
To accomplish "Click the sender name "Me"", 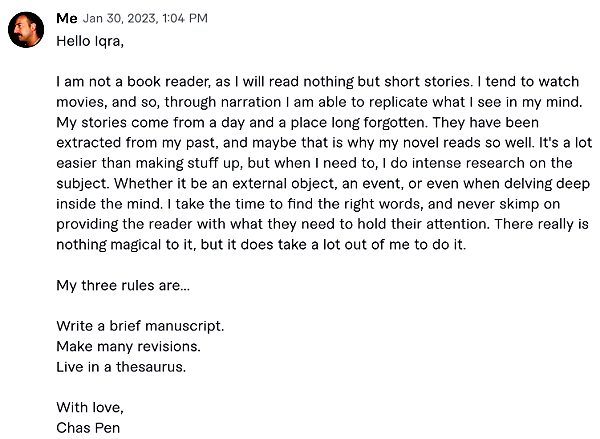I will pos(67,18).
